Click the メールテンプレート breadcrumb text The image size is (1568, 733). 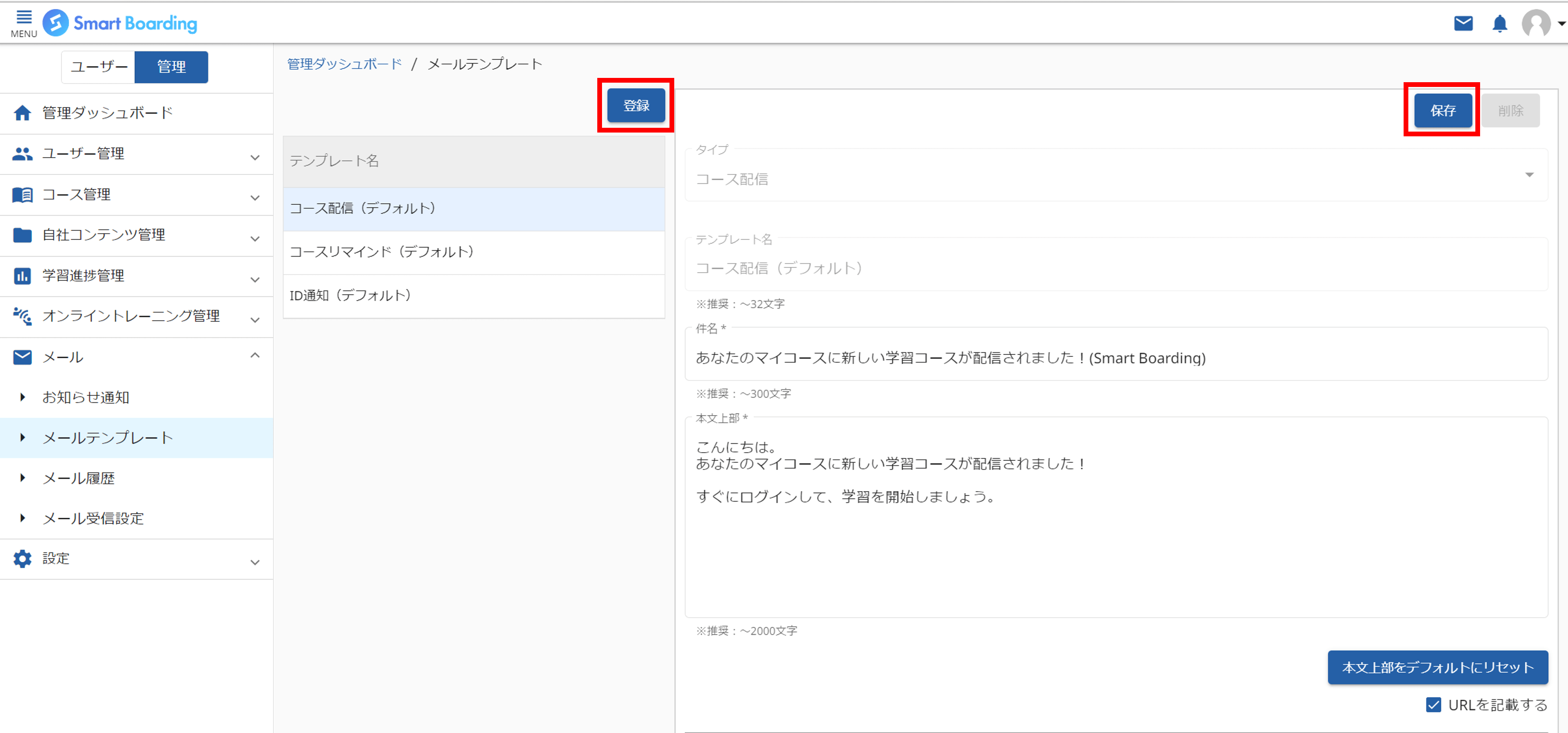[x=485, y=64]
